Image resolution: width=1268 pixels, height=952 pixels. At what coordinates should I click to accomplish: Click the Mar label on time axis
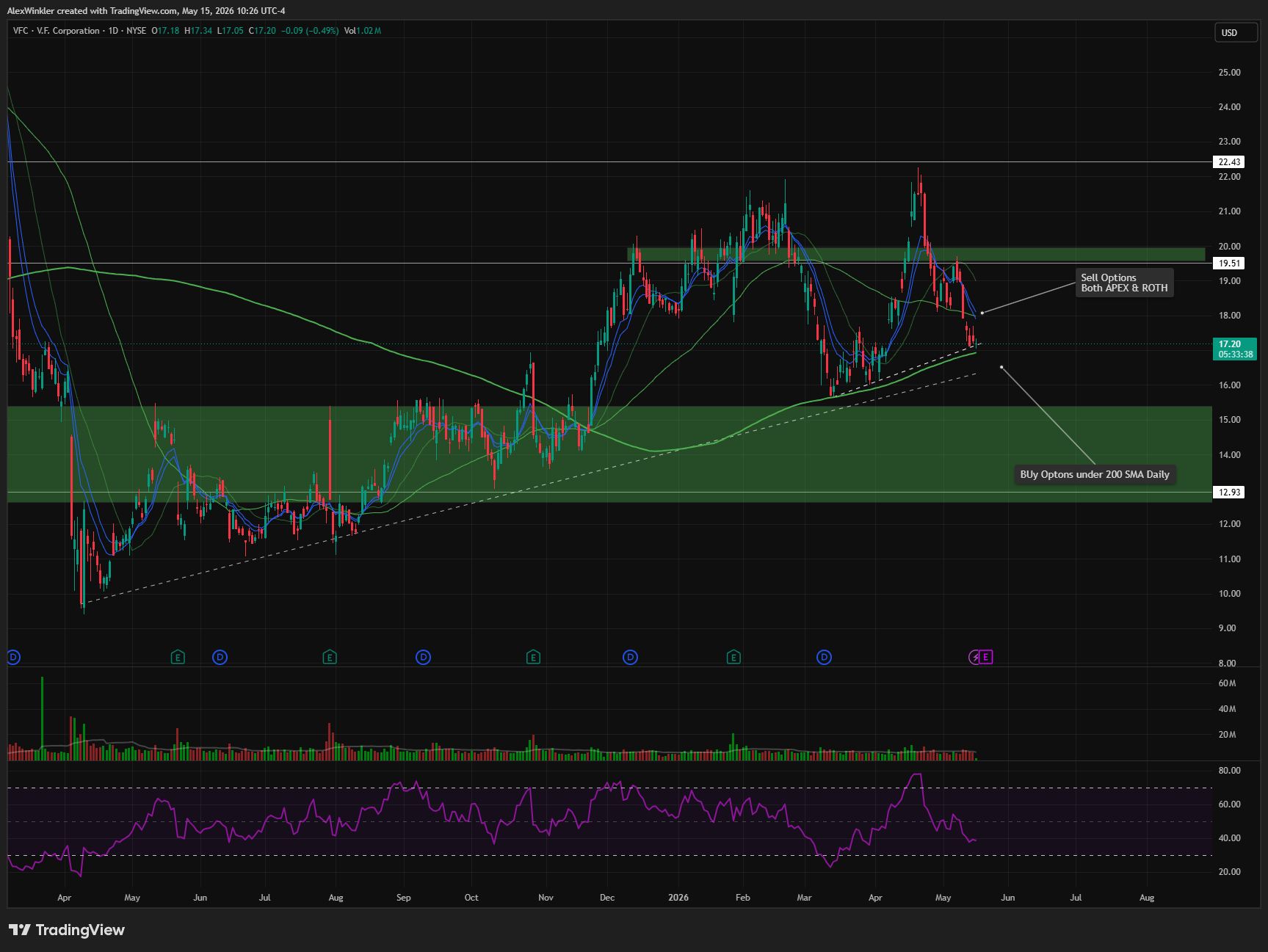[x=804, y=898]
